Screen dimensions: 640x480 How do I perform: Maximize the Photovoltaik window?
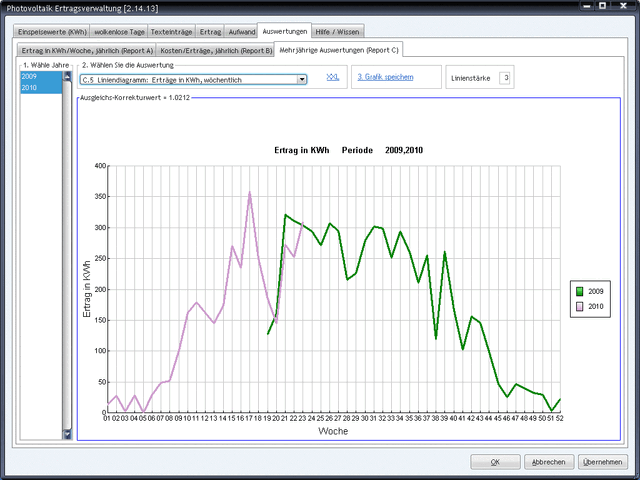pos(603,6)
